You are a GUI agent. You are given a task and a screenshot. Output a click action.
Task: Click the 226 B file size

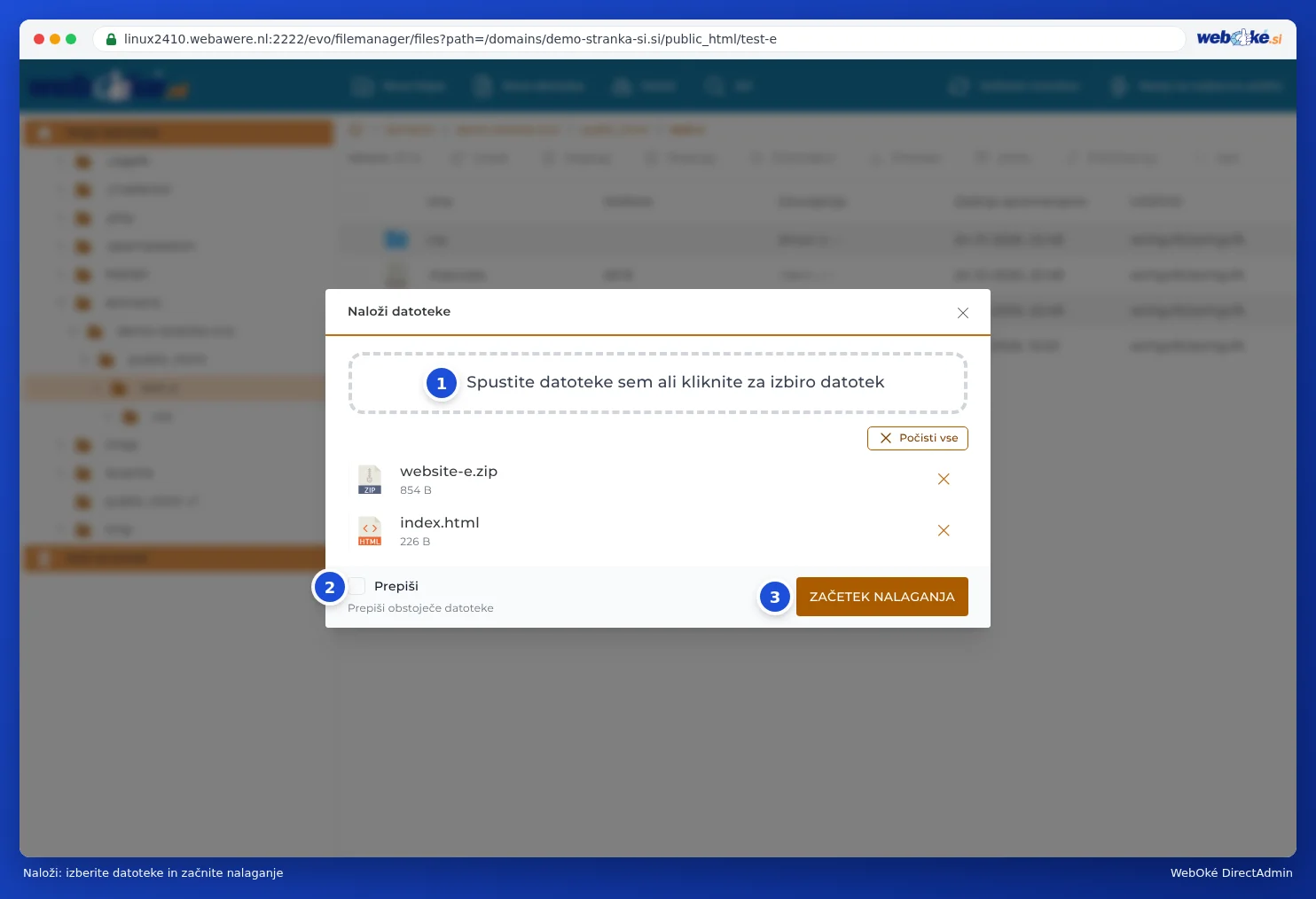pyautogui.click(x=415, y=542)
